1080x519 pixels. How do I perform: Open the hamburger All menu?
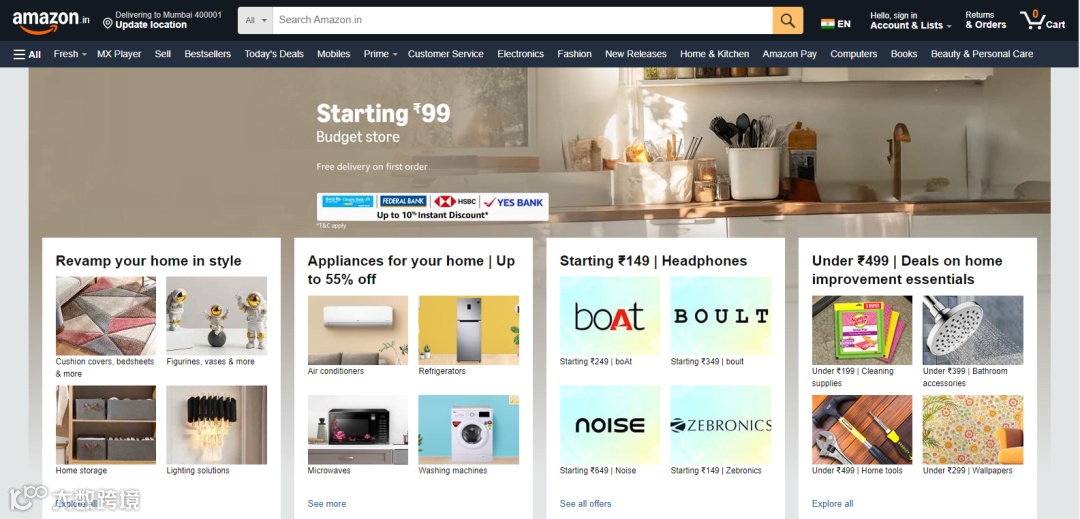point(27,54)
